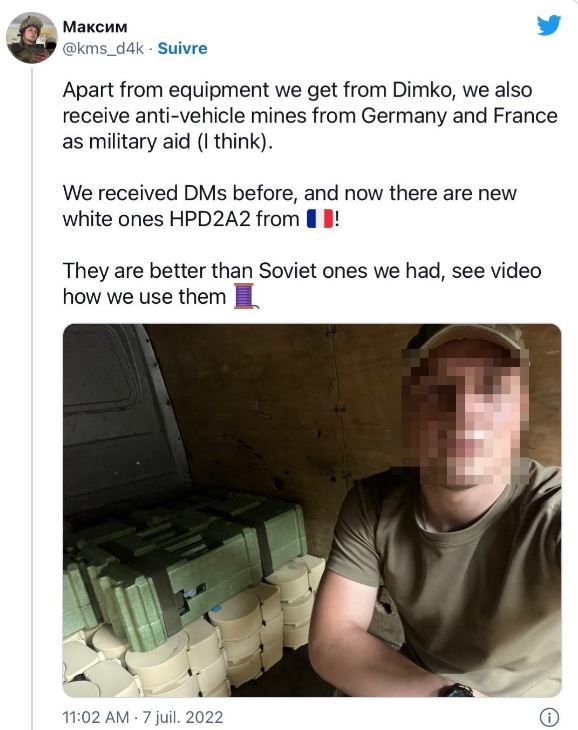Open the tweet info icon

pyautogui.click(x=549, y=716)
